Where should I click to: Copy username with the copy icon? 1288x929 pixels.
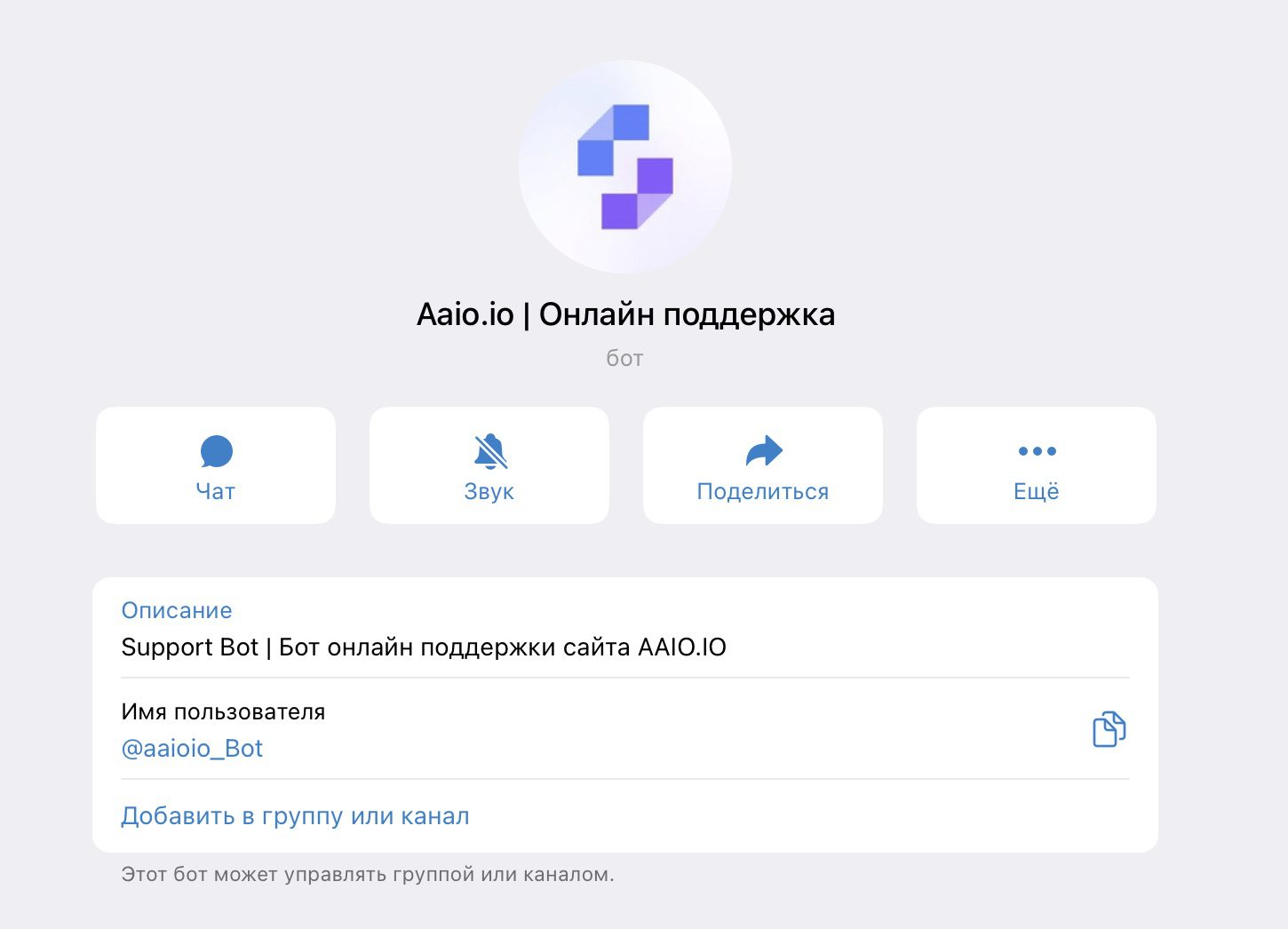coord(1109,729)
